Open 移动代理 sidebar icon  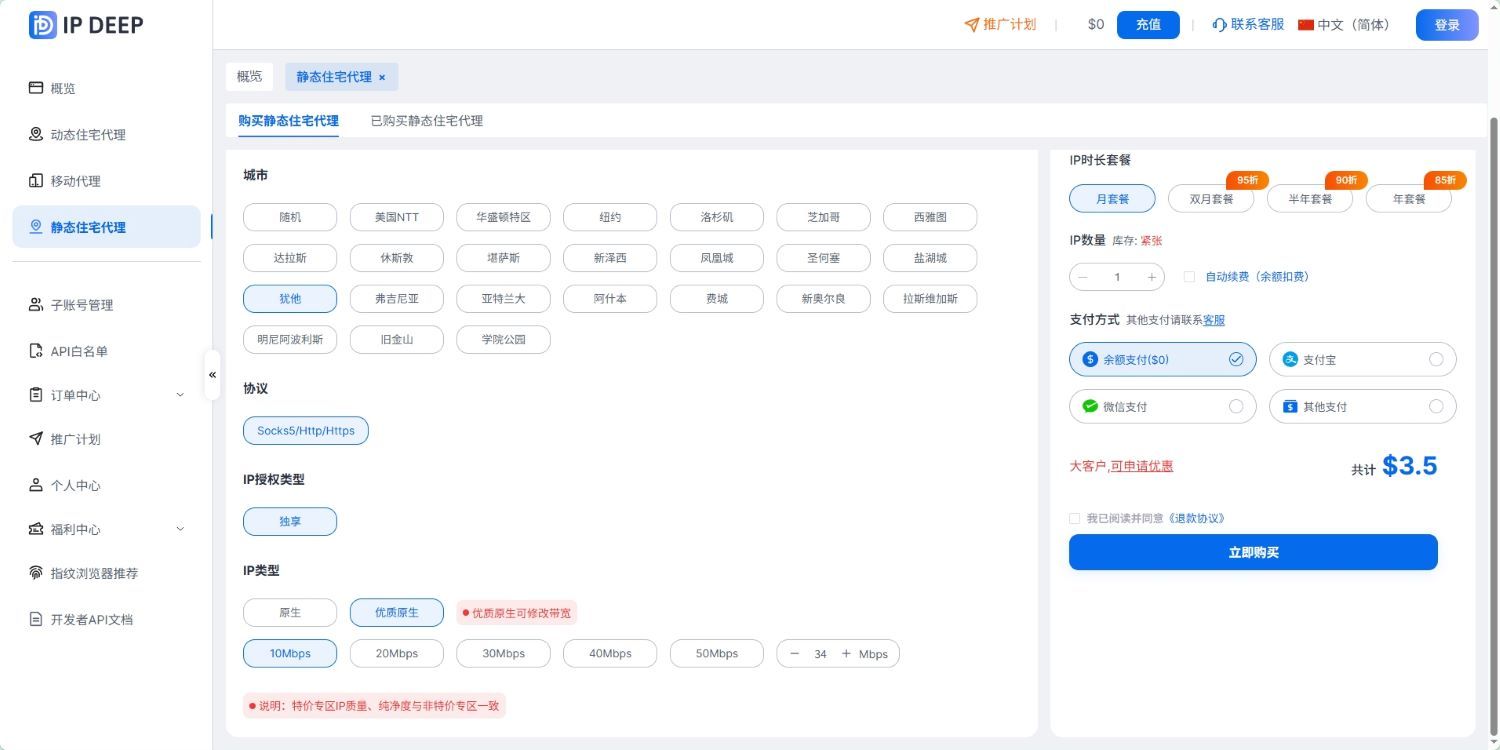tap(36, 180)
